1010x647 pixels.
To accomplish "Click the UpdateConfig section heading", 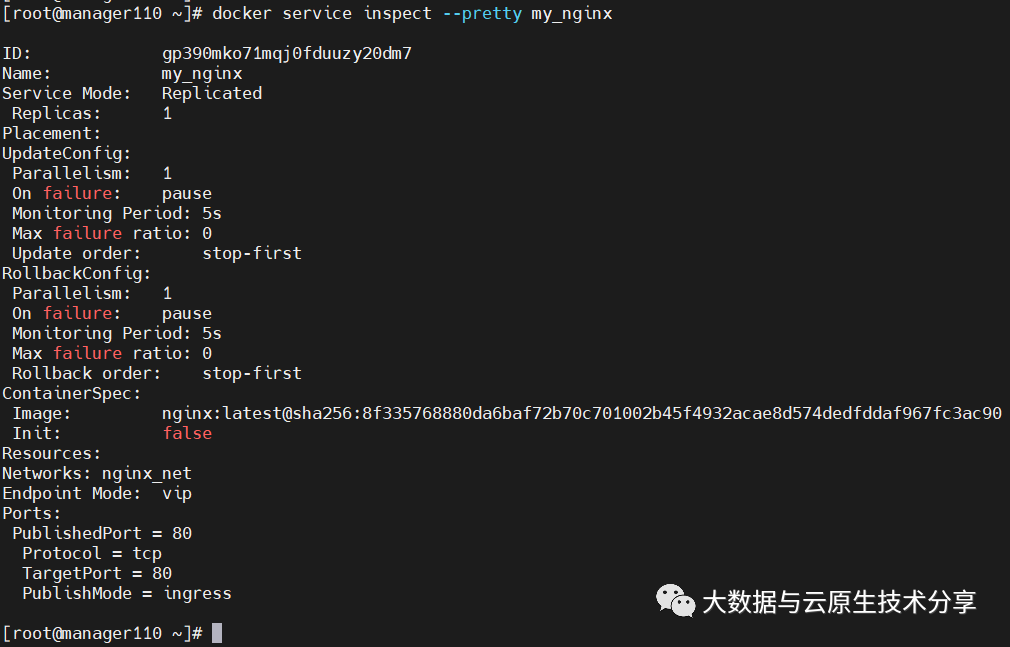I will tap(66, 154).
